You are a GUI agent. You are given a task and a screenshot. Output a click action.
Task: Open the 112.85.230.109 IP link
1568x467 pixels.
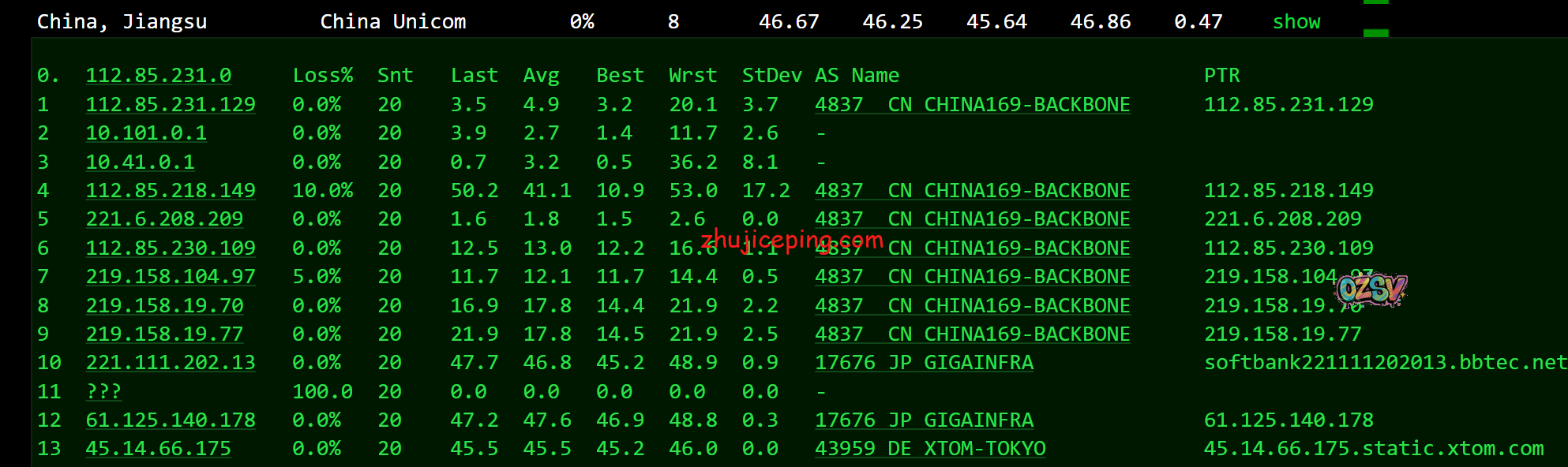tap(171, 248)
